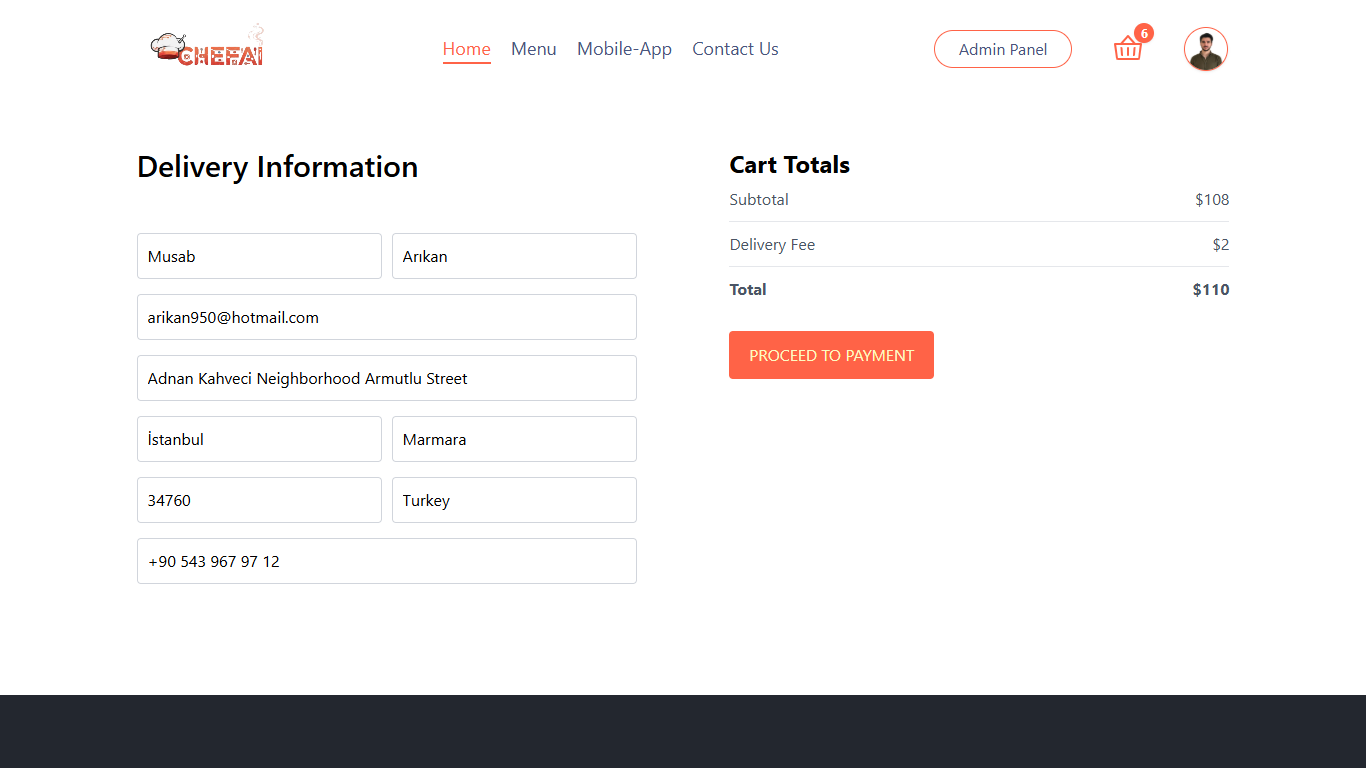Click the $110 total amount
The width and height of the screenshot is (1366, 768).
(x=1210, y=290)
